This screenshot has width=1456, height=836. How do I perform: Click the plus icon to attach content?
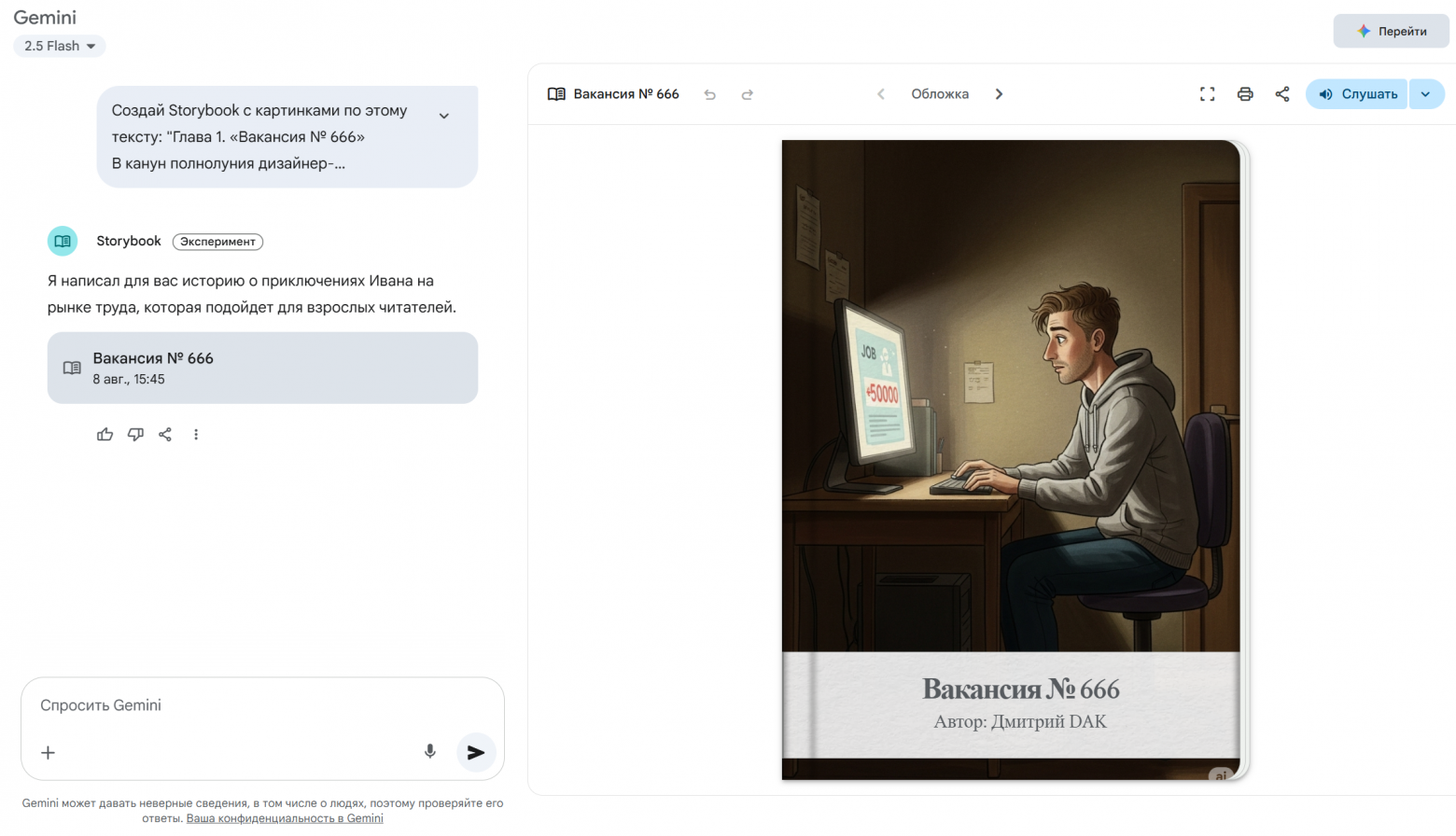(x=48, y=753)
